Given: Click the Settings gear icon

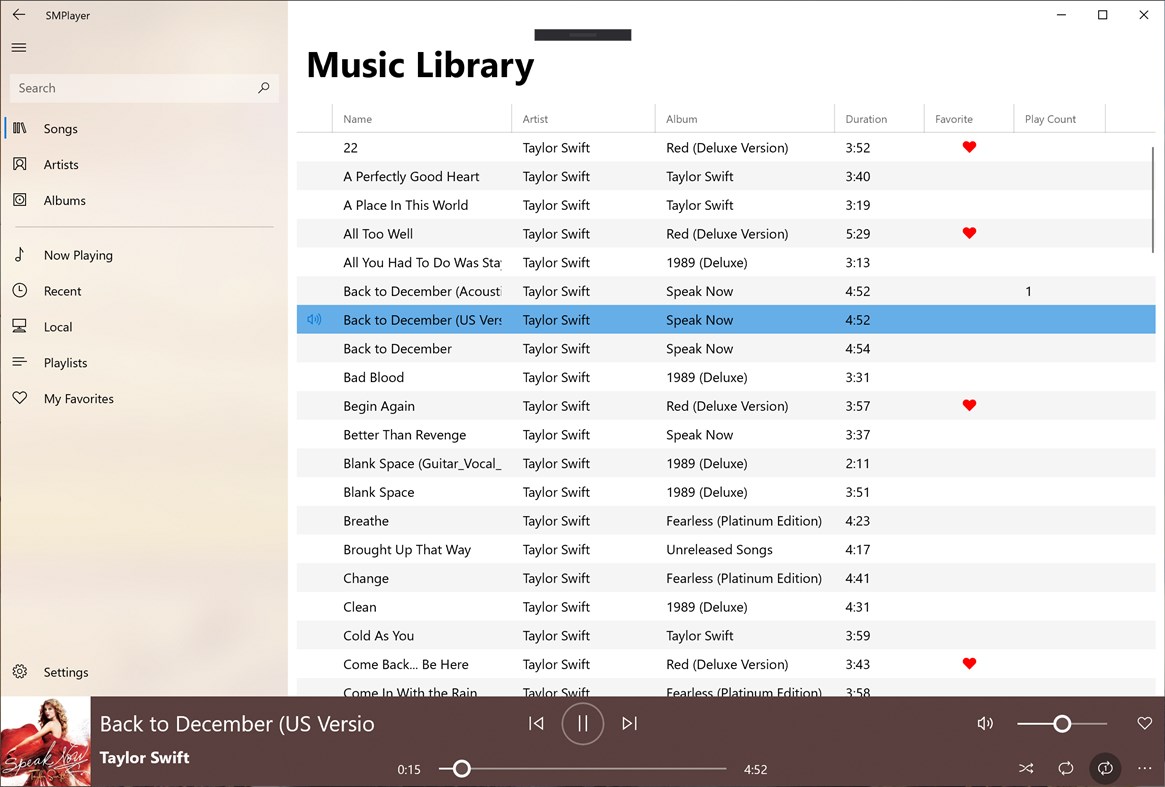Looking at the screenshot, I should tap(20, 671).
